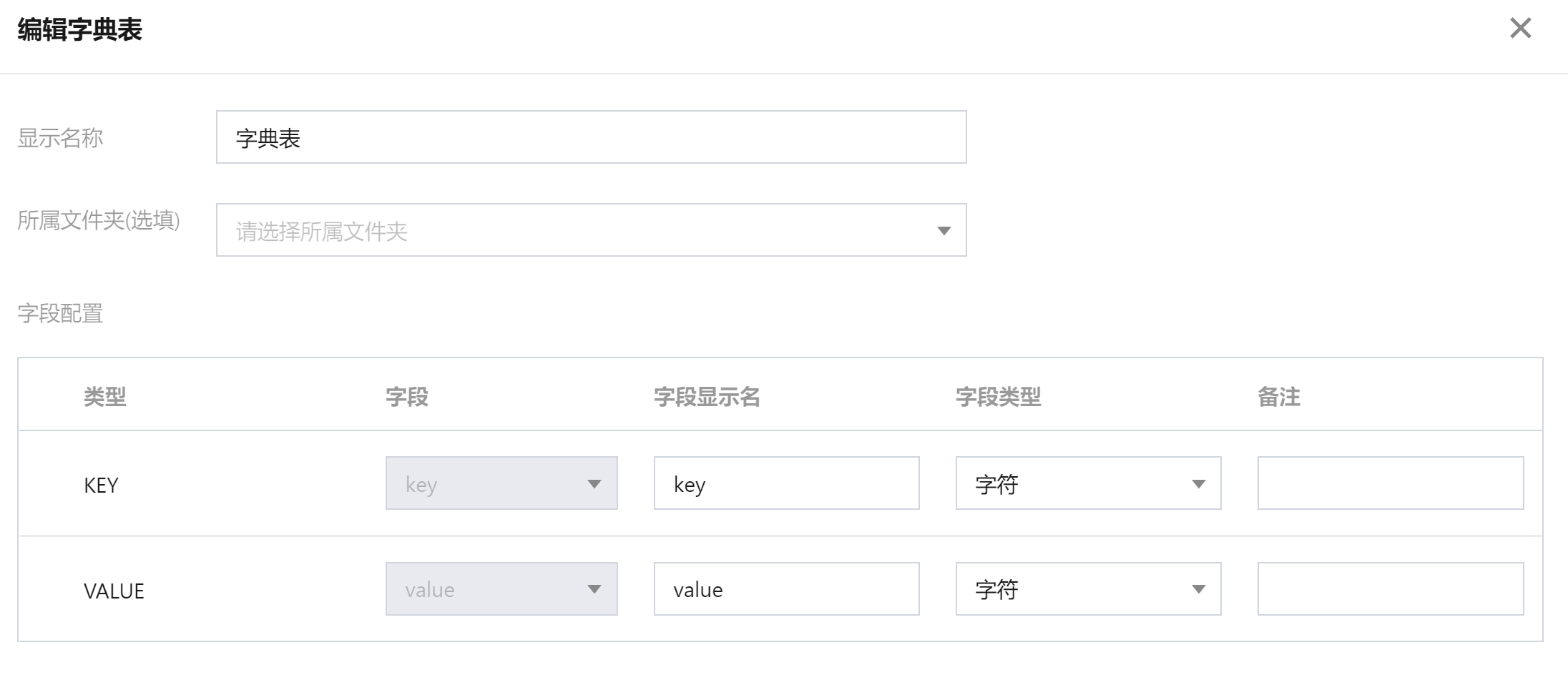This screenshot has height=685, width=1568.
Task: Click the arrow of VALUE row 字符 selector
Action: (1198, 589)
